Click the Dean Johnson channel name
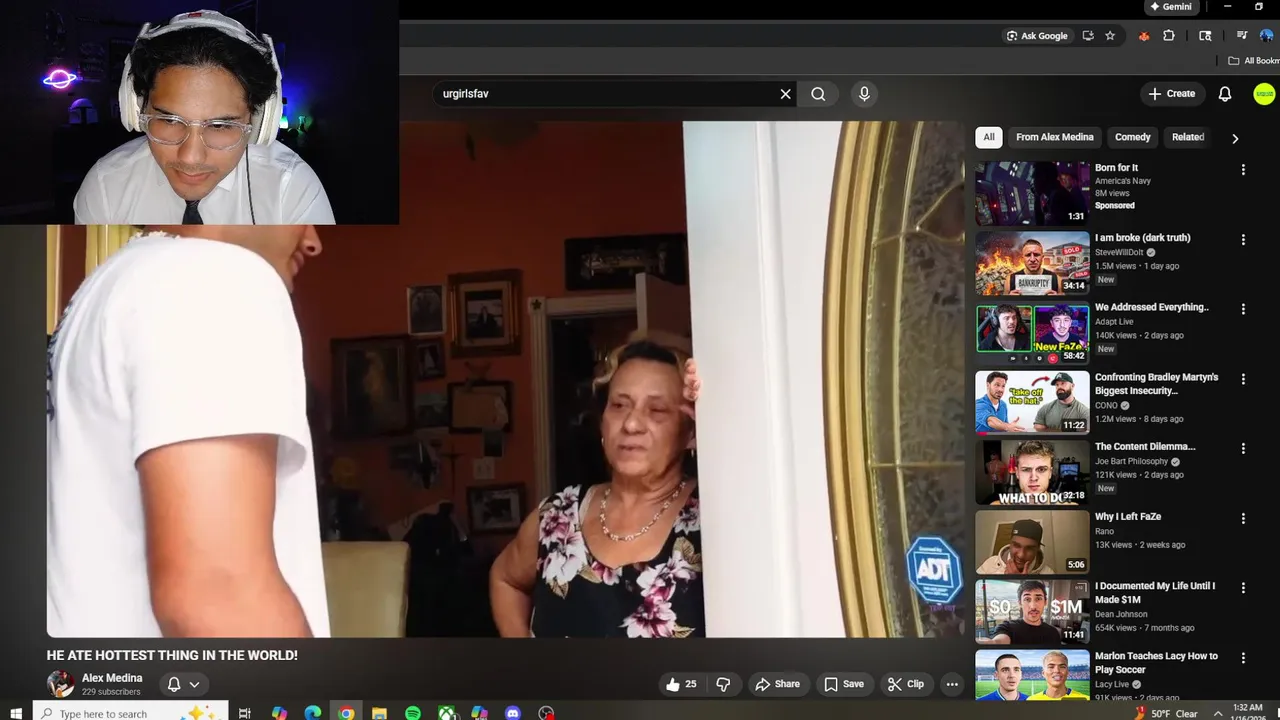 click(x=1121, y=614)
